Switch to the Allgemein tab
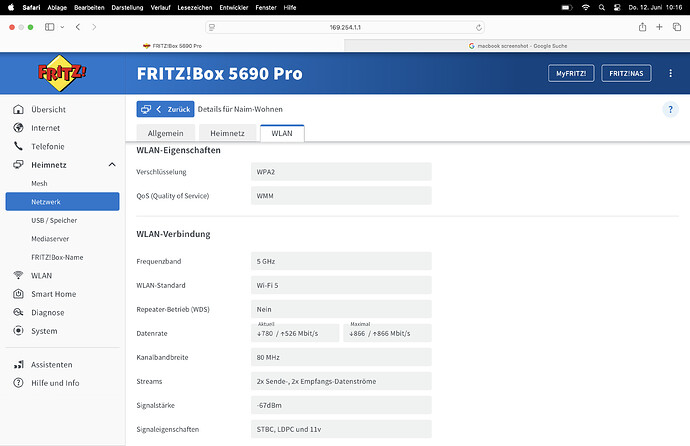 coord(164,133)
